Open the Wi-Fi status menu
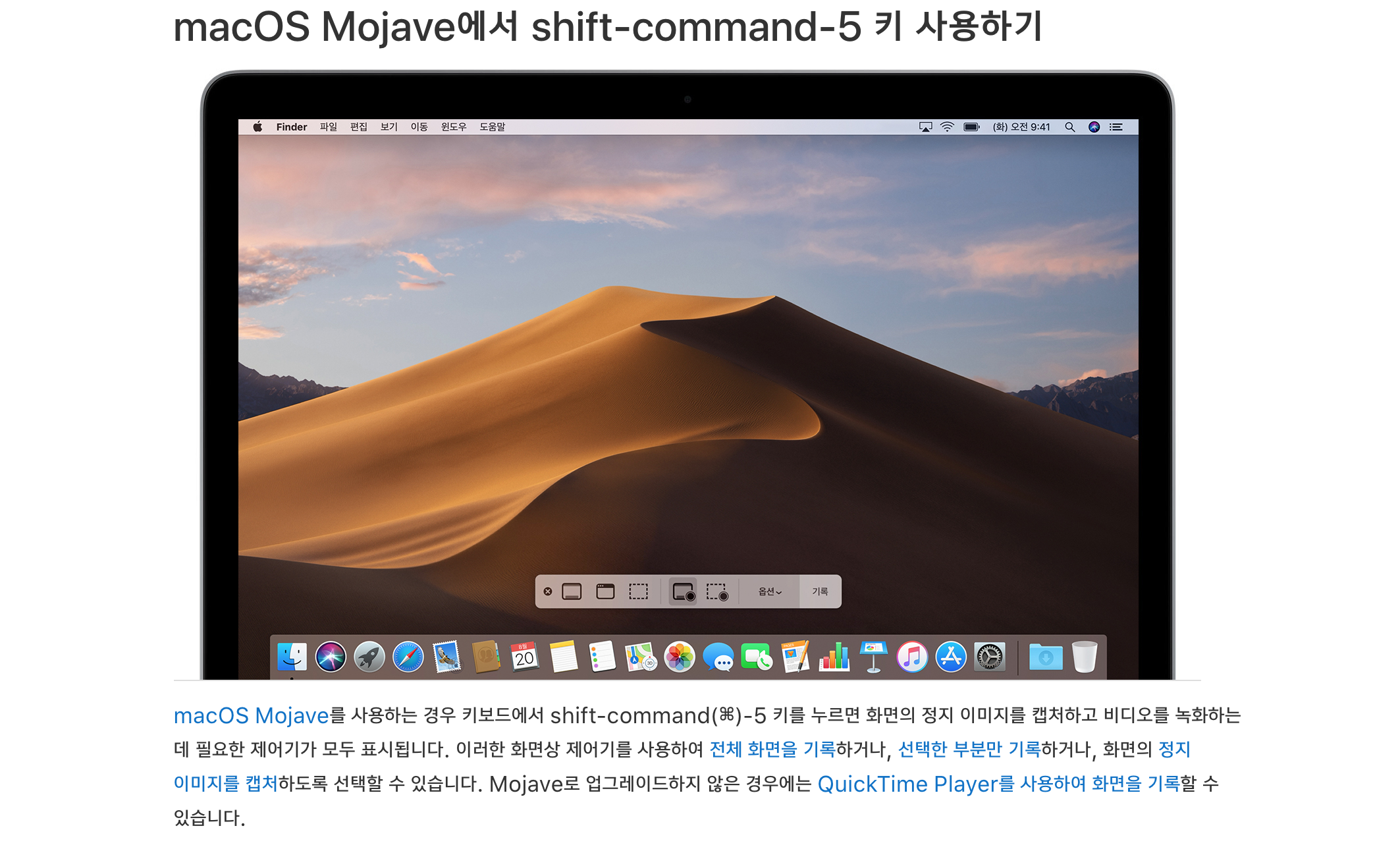The image size is (1400, 851). (947, 127)
